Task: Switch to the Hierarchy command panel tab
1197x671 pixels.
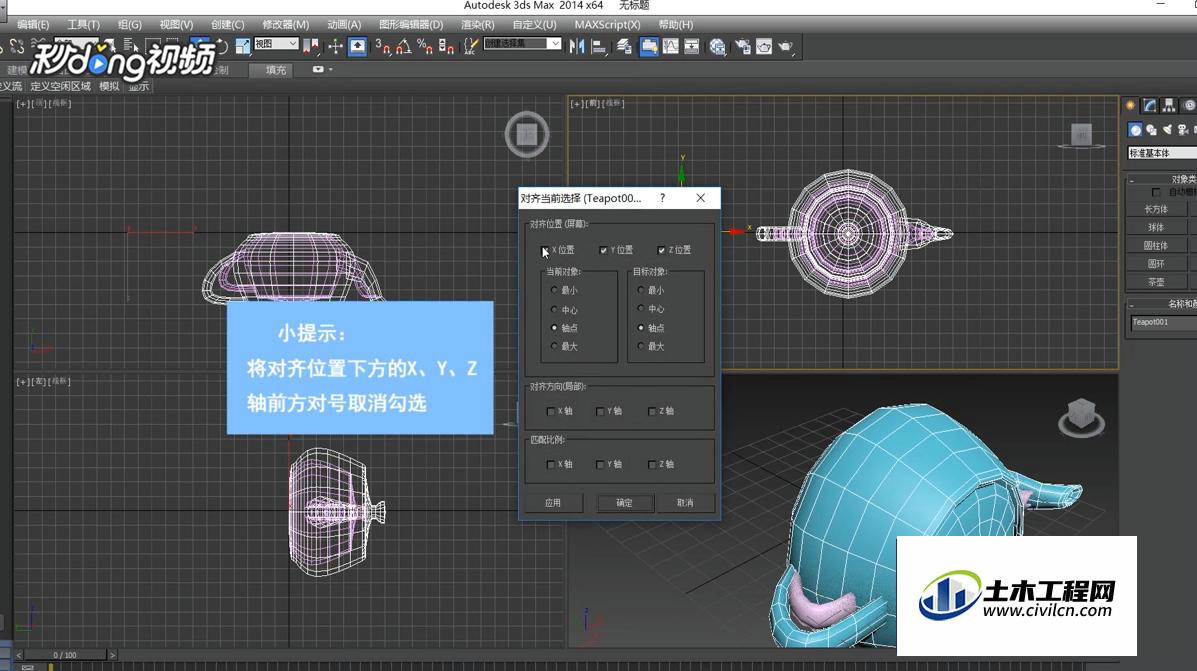Action: click(1169, 105)
